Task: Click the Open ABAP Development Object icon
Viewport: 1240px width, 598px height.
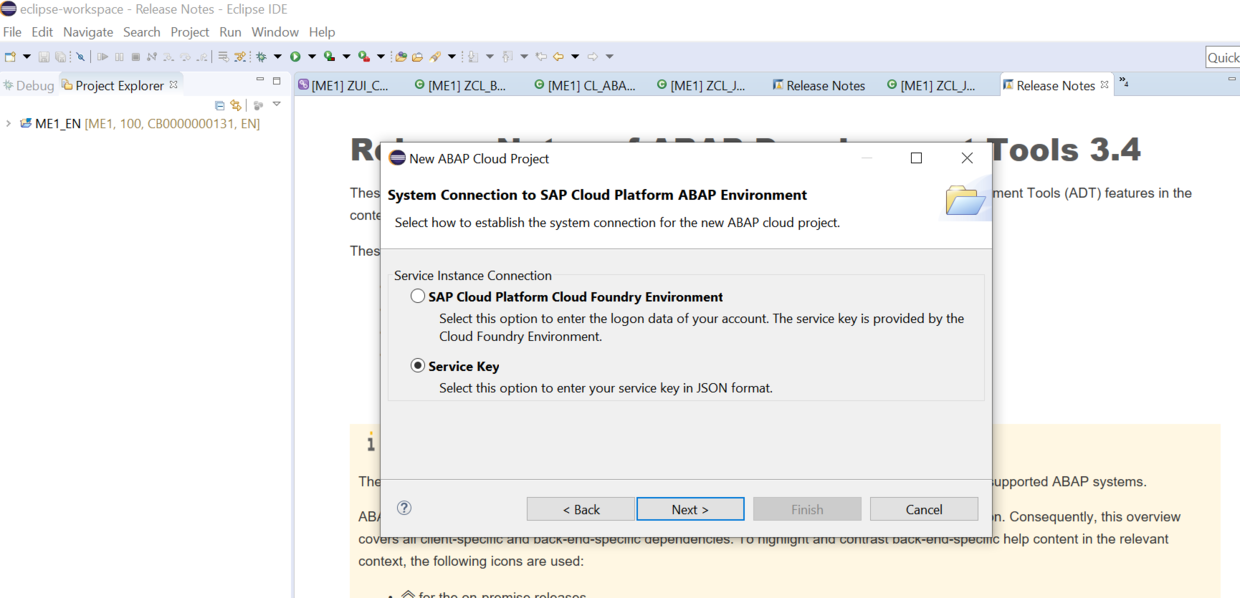Action: [x=401, y=57]
